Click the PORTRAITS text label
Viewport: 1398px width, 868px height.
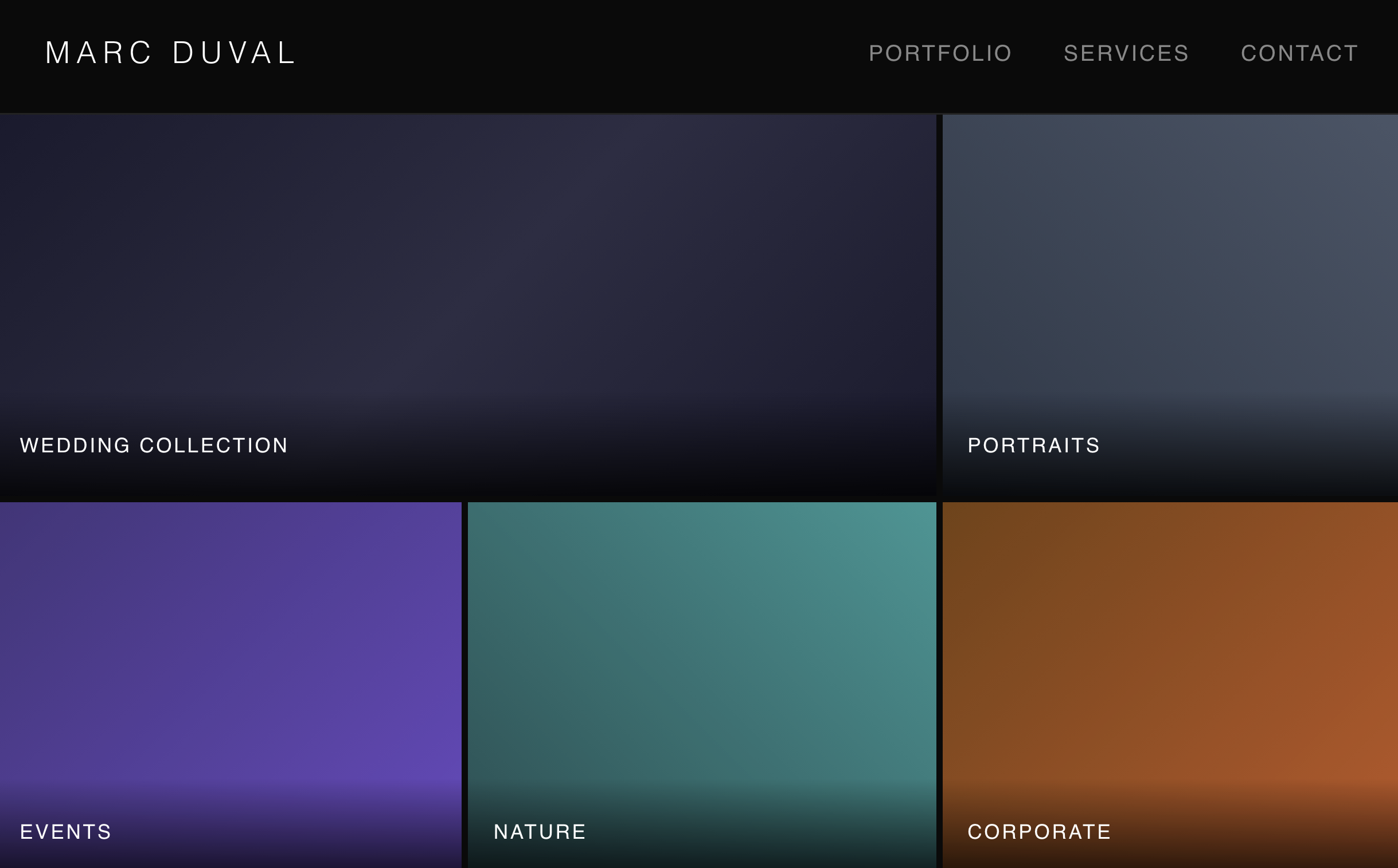[1033, 445]
